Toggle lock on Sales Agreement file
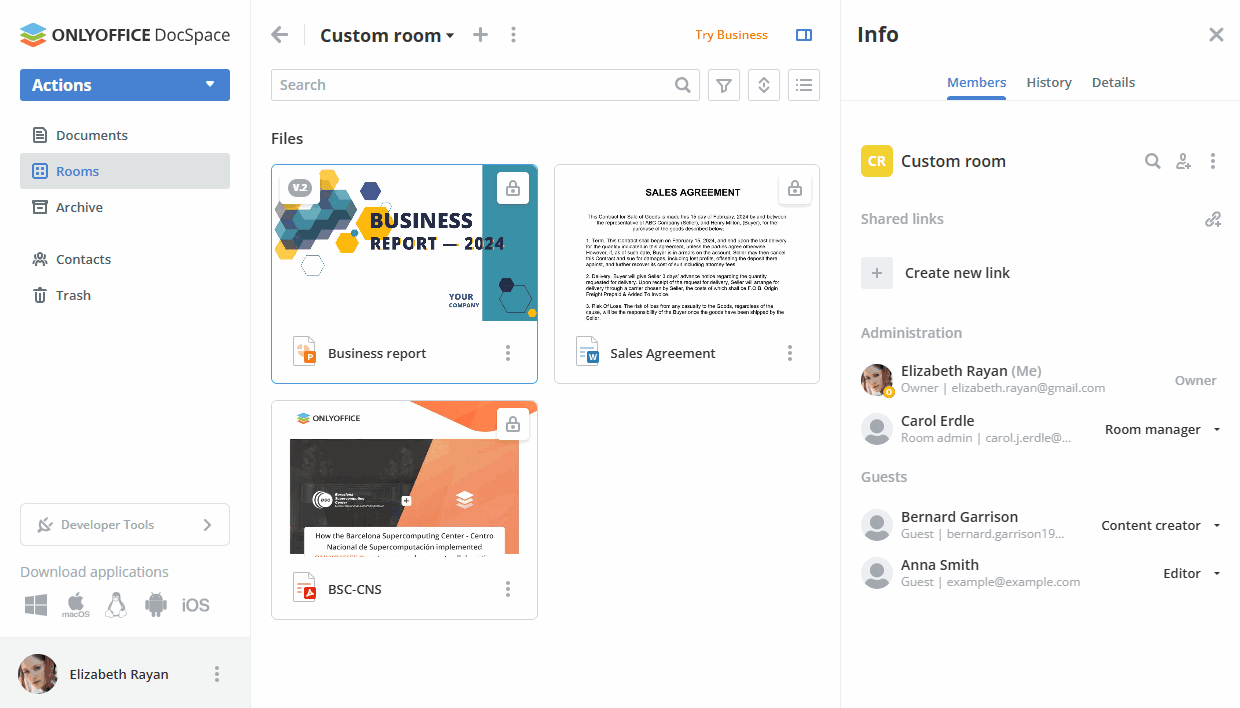Image resolution: width=1240 pixels, height=708 pixels. pyautogui.click(x=795, y=188)
